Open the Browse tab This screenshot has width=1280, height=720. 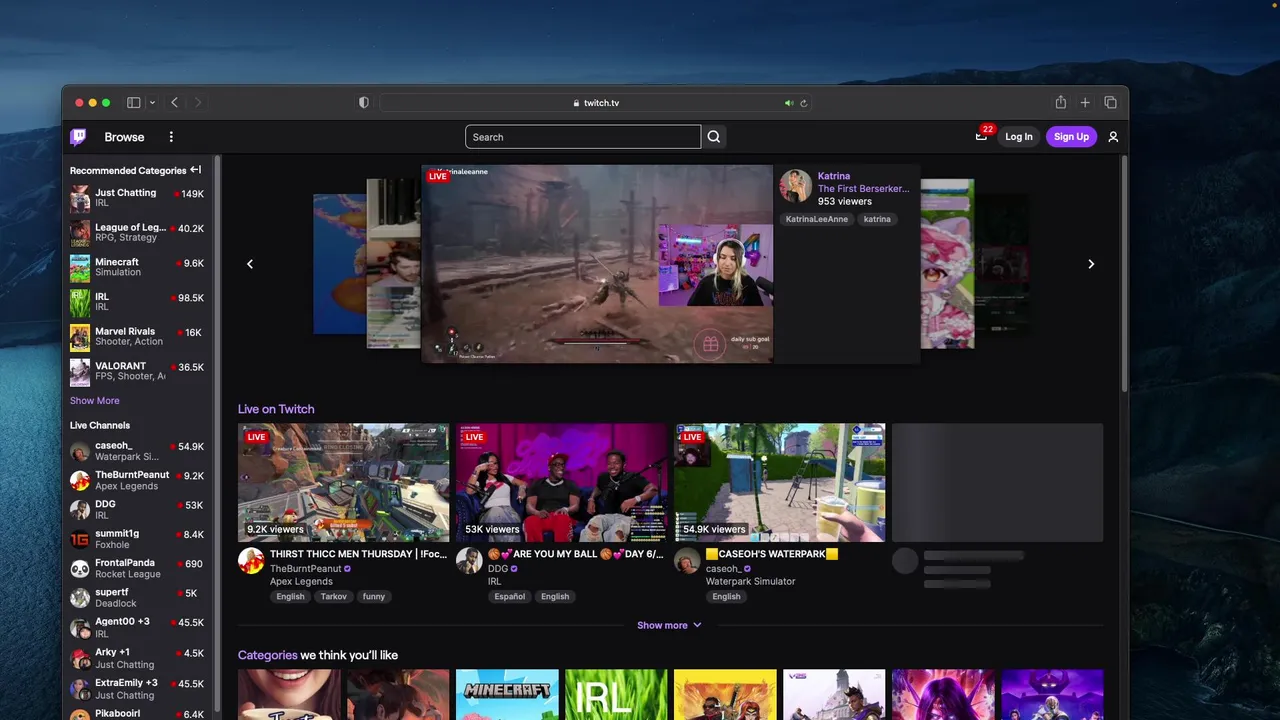[x=124, y=137]
